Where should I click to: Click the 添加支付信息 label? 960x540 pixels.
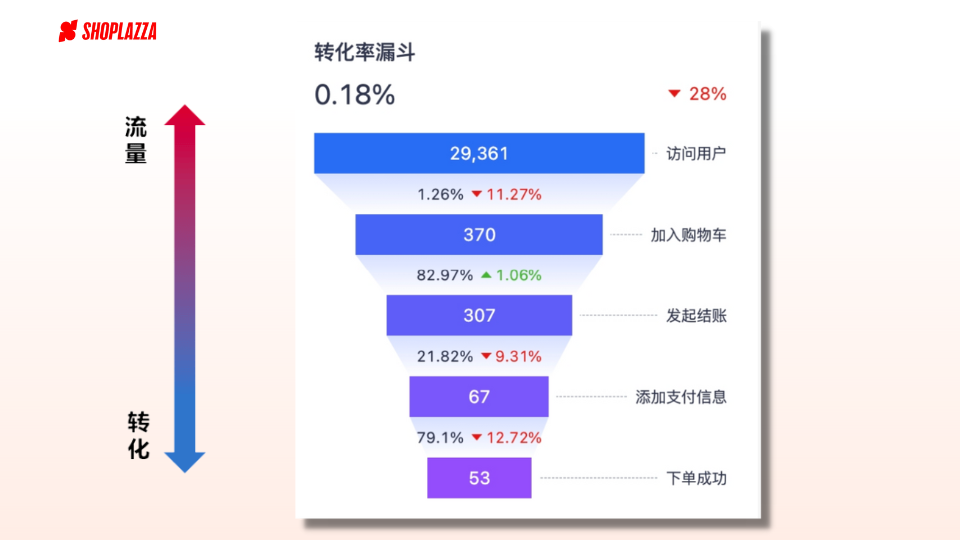click(681, 397)
